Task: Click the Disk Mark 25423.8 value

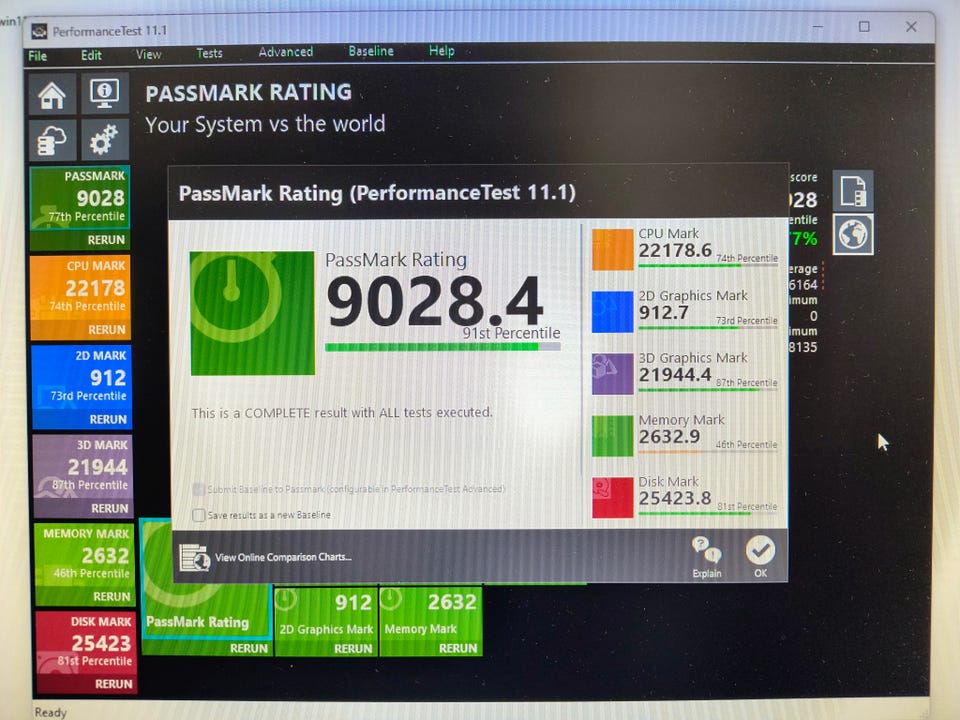Action: [x=675, y=498]
